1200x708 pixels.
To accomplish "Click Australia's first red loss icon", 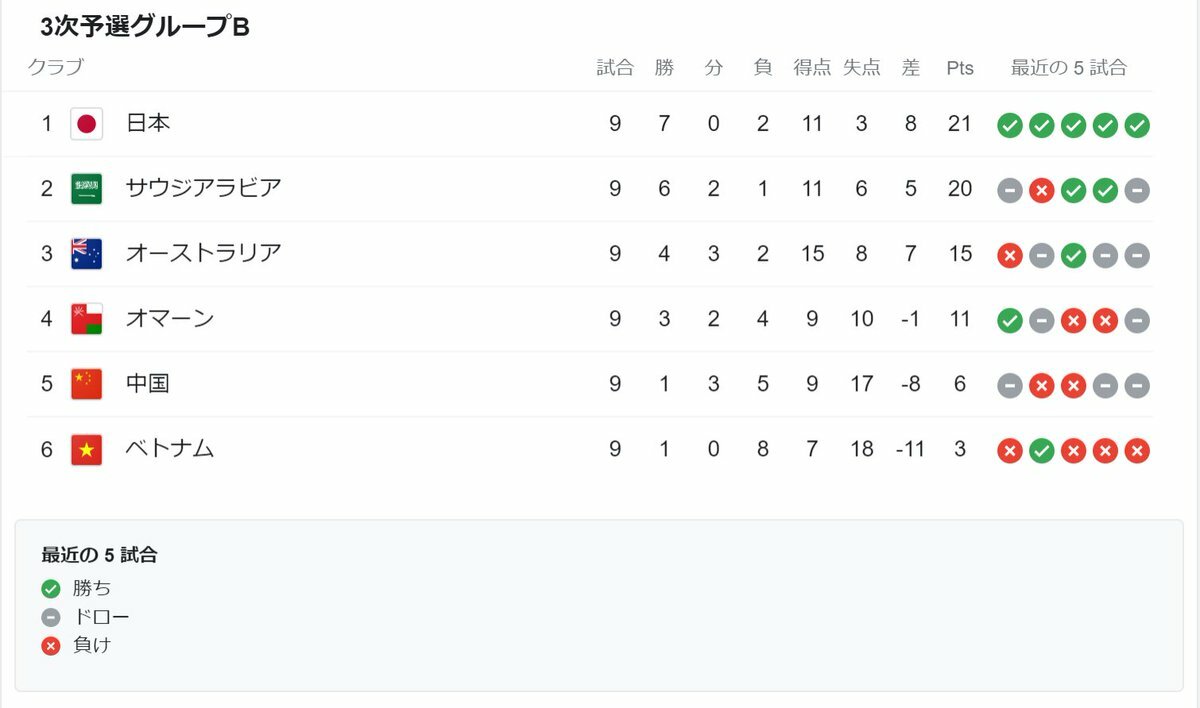I will (1010, 255).
